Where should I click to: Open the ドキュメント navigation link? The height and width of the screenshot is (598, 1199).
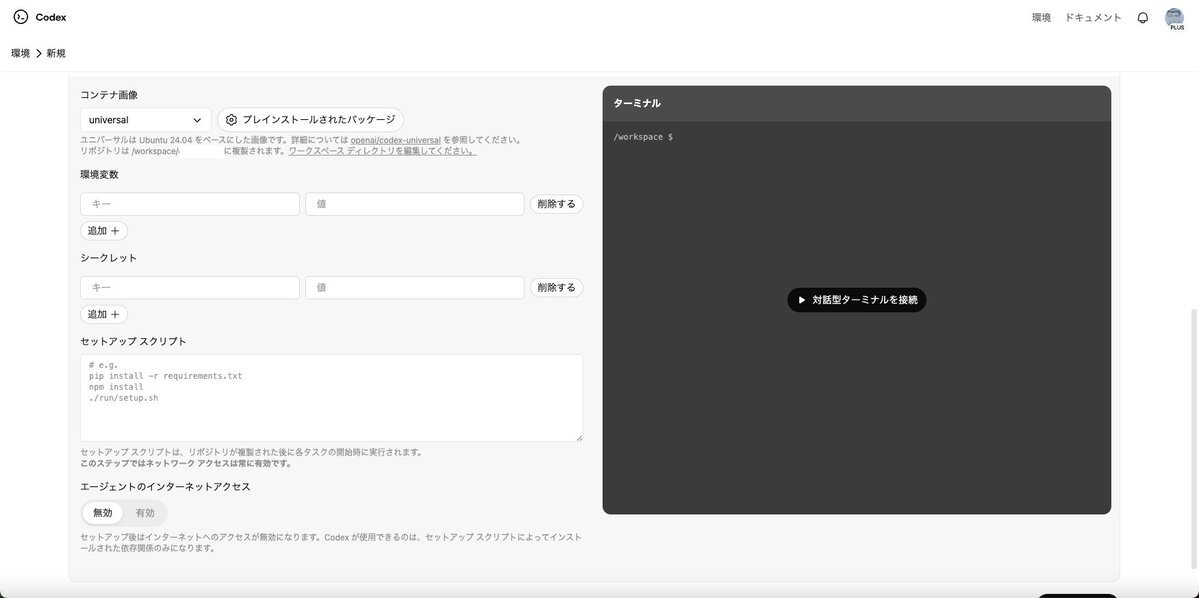1093,18
